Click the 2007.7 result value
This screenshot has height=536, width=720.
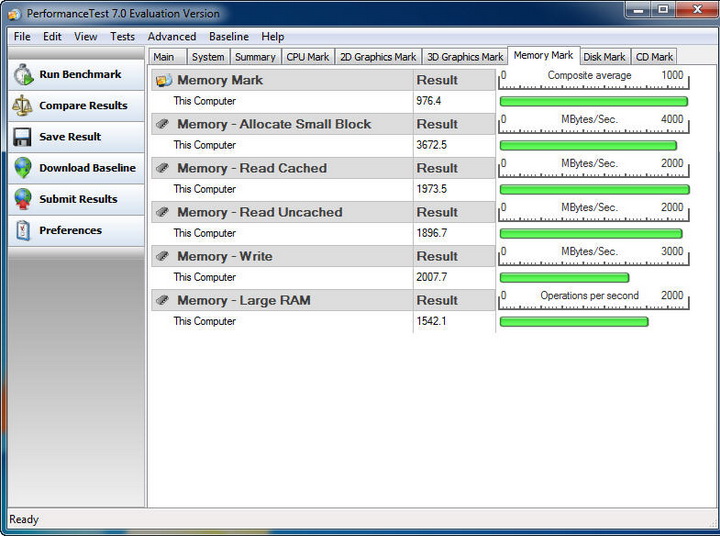tap(431, 277)
